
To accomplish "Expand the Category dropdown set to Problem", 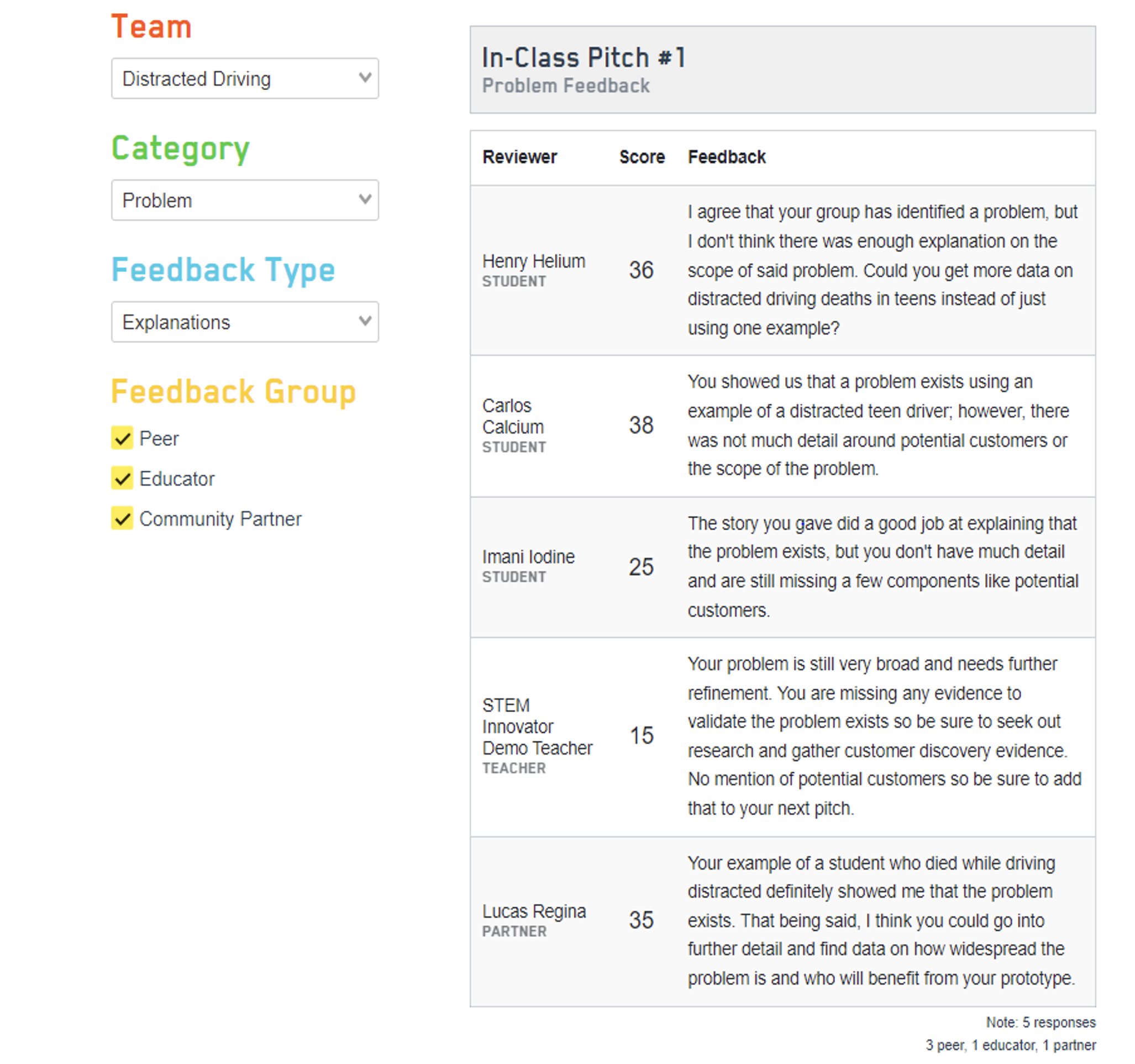I will [x=244, y=201].
